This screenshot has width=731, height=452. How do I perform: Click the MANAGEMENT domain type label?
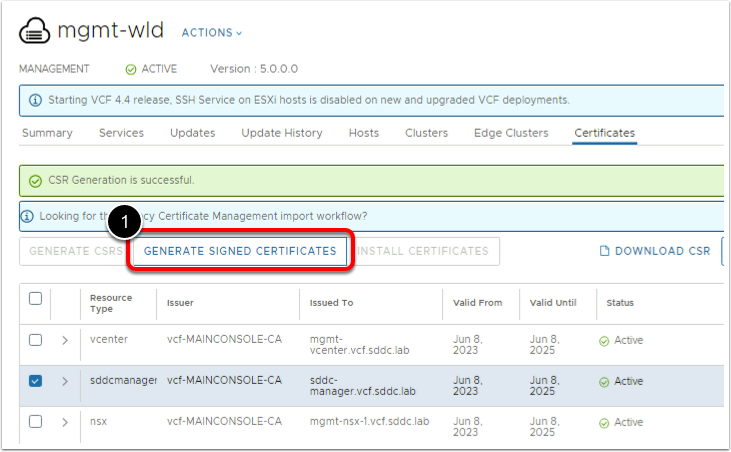[x=54, y=69]
